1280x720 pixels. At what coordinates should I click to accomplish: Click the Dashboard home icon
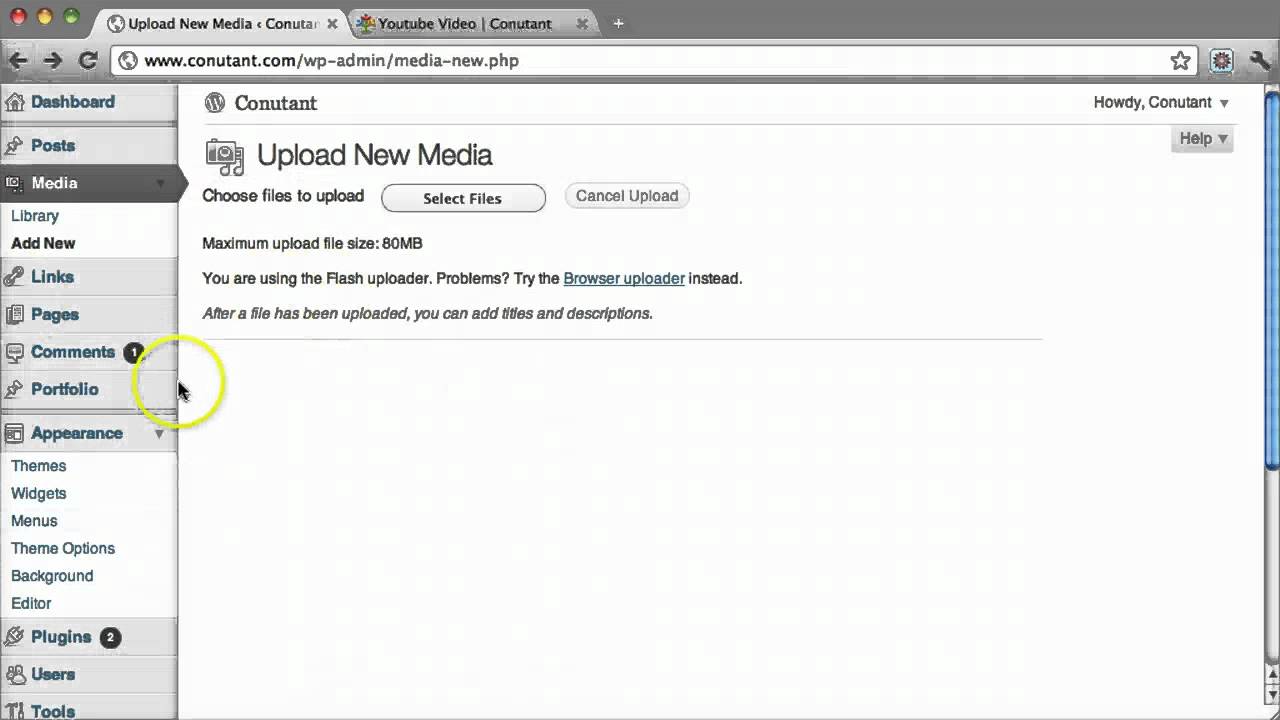14,101
